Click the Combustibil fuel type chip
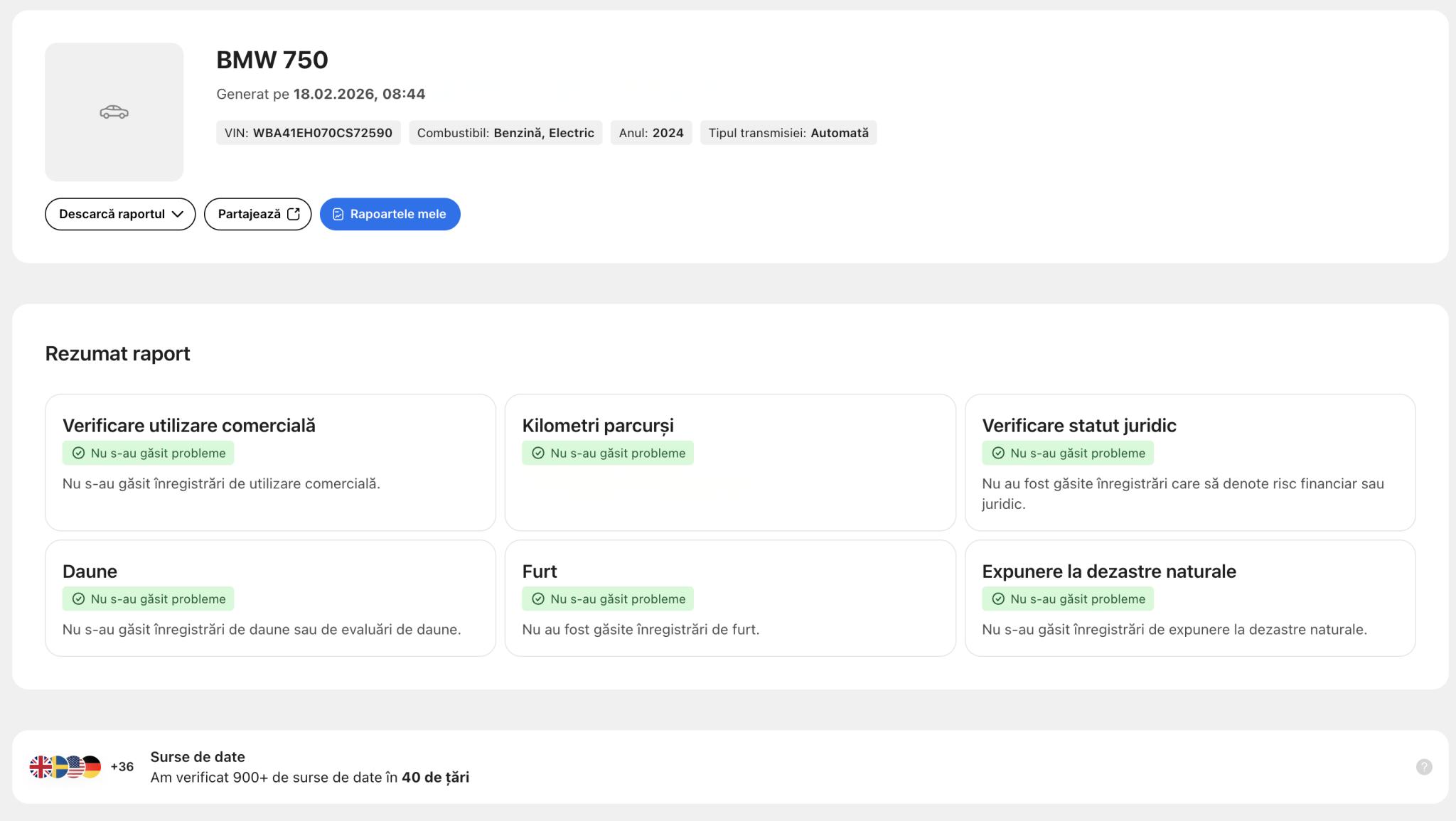 tap(505, 133)
